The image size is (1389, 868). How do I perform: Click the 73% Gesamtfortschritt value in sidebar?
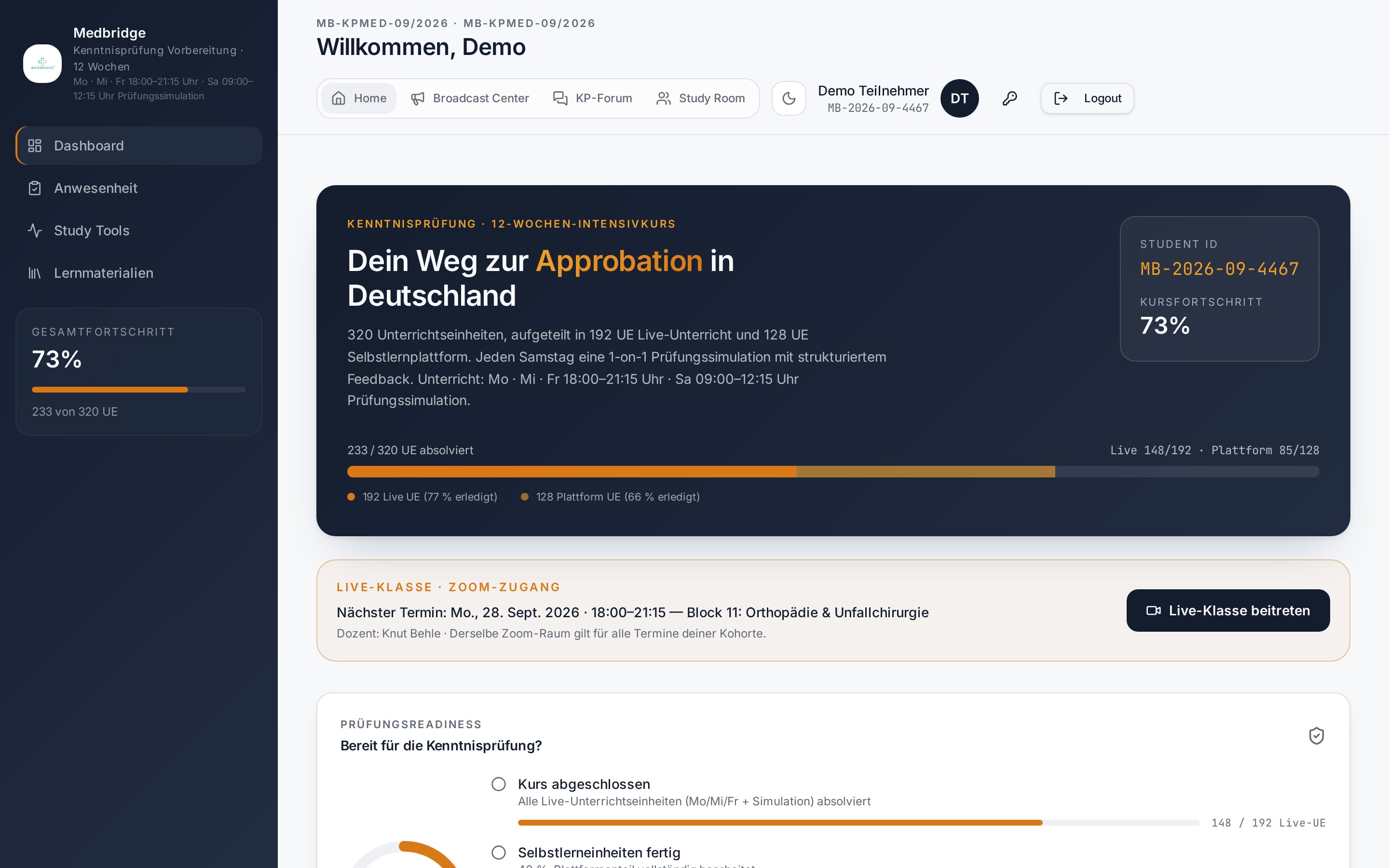point(57,359)
